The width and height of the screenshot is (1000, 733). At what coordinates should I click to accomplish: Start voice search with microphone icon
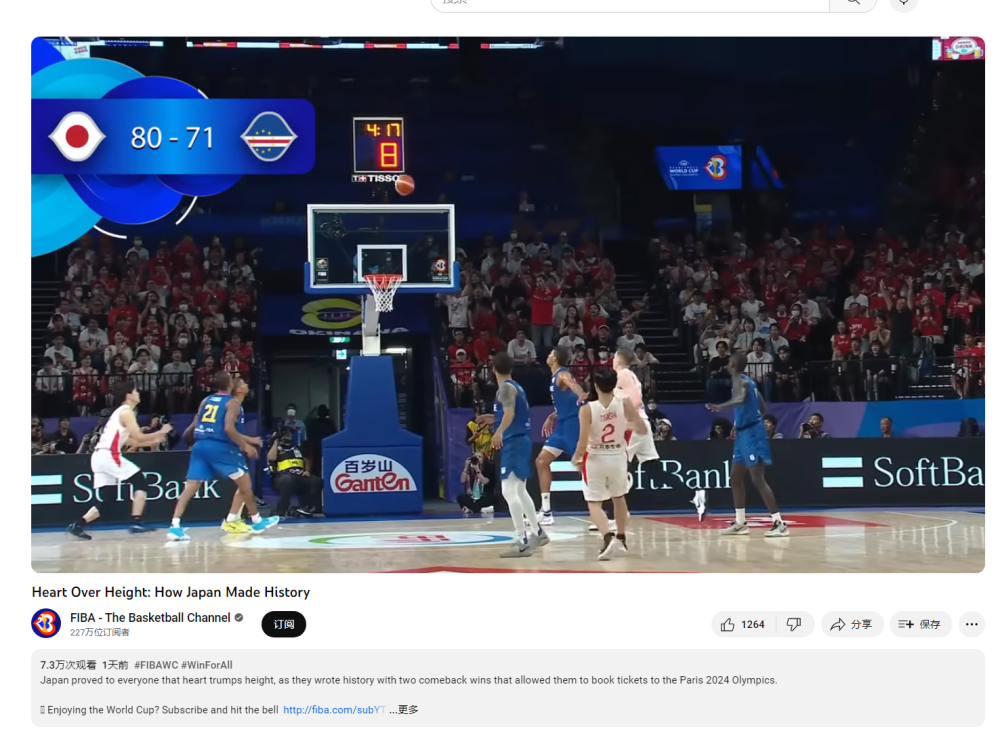coord(903,3)
